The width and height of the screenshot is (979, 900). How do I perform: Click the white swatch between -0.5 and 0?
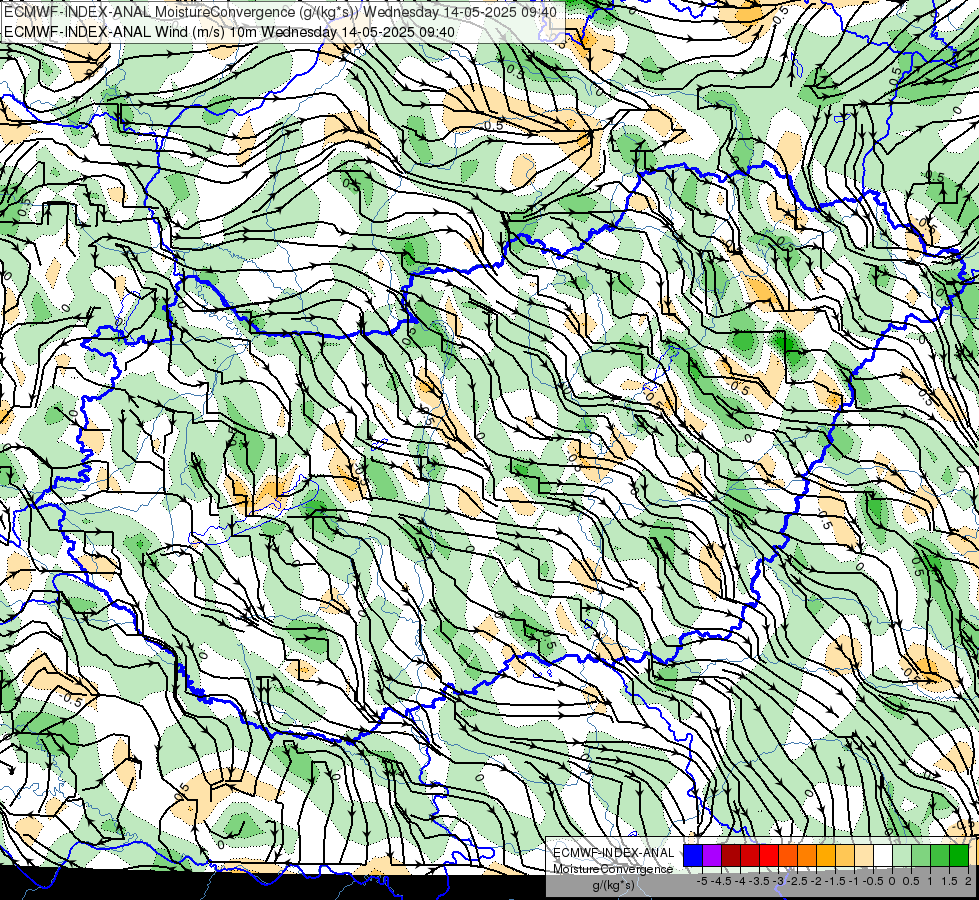(883, 855)
